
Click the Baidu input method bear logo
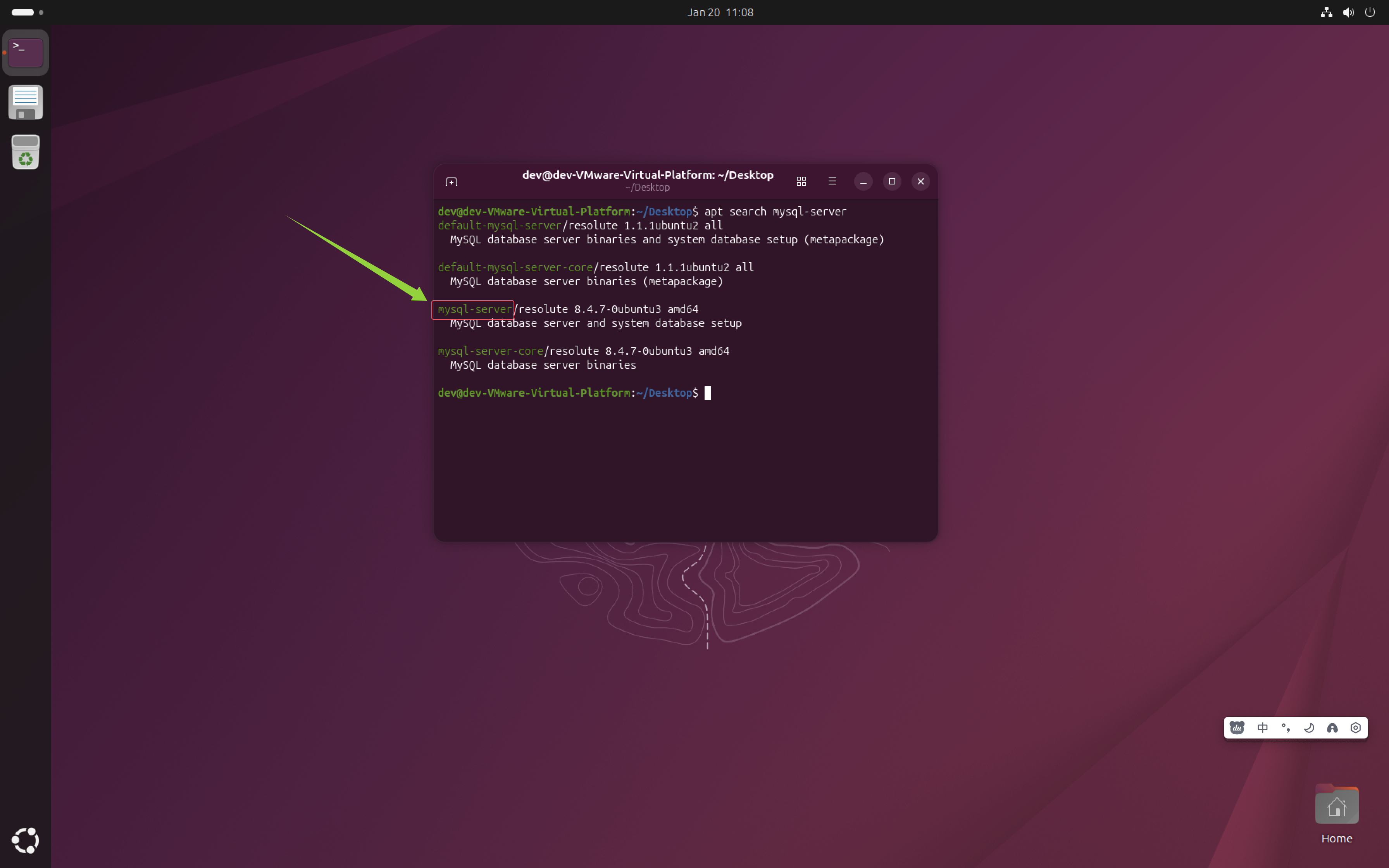(x=1237, y=728)
